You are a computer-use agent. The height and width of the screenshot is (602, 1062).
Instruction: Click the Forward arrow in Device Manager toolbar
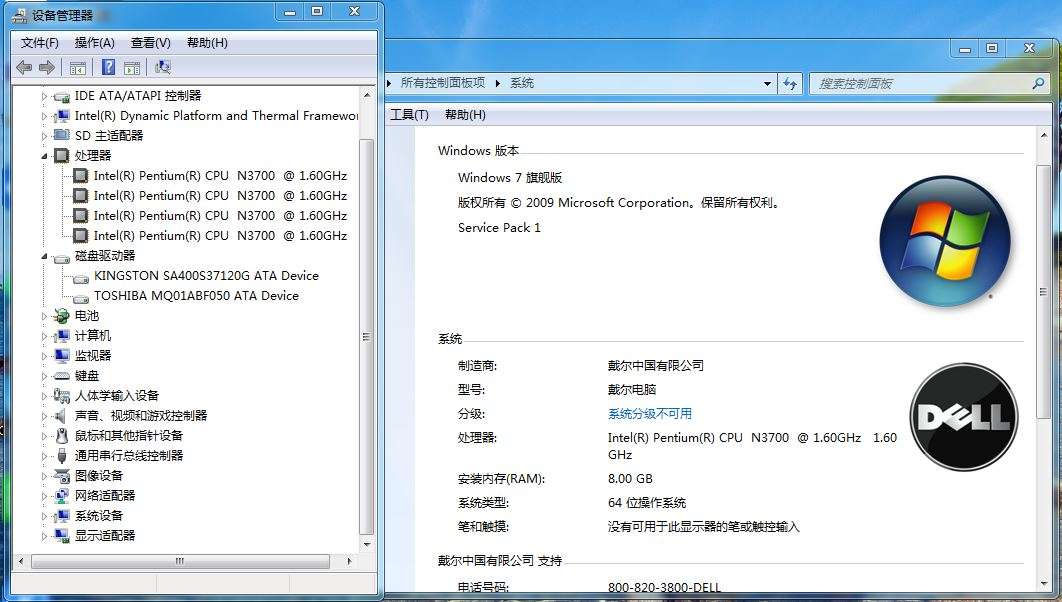(x=47, y=68)
